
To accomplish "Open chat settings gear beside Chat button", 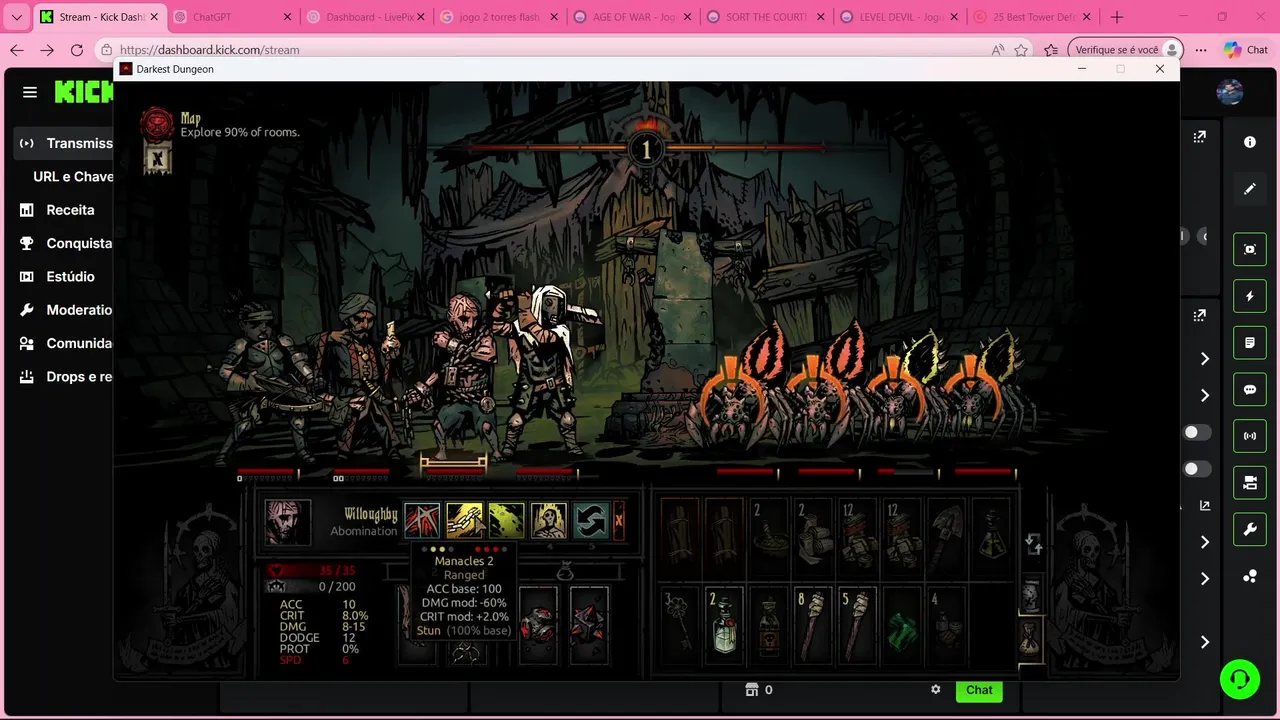I will coord(936,689).
